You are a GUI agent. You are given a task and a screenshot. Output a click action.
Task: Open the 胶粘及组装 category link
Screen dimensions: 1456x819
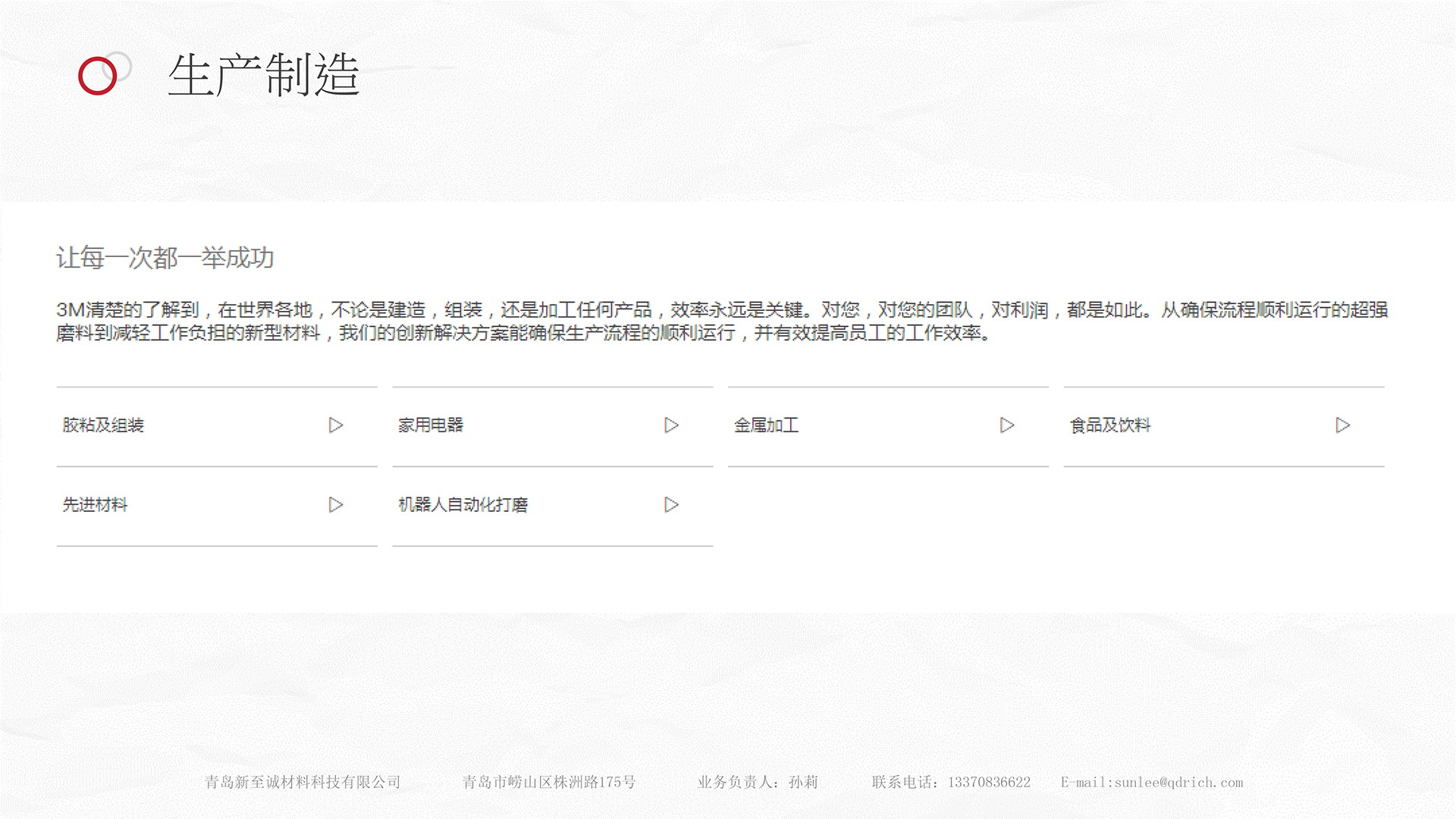pos(103,425)
